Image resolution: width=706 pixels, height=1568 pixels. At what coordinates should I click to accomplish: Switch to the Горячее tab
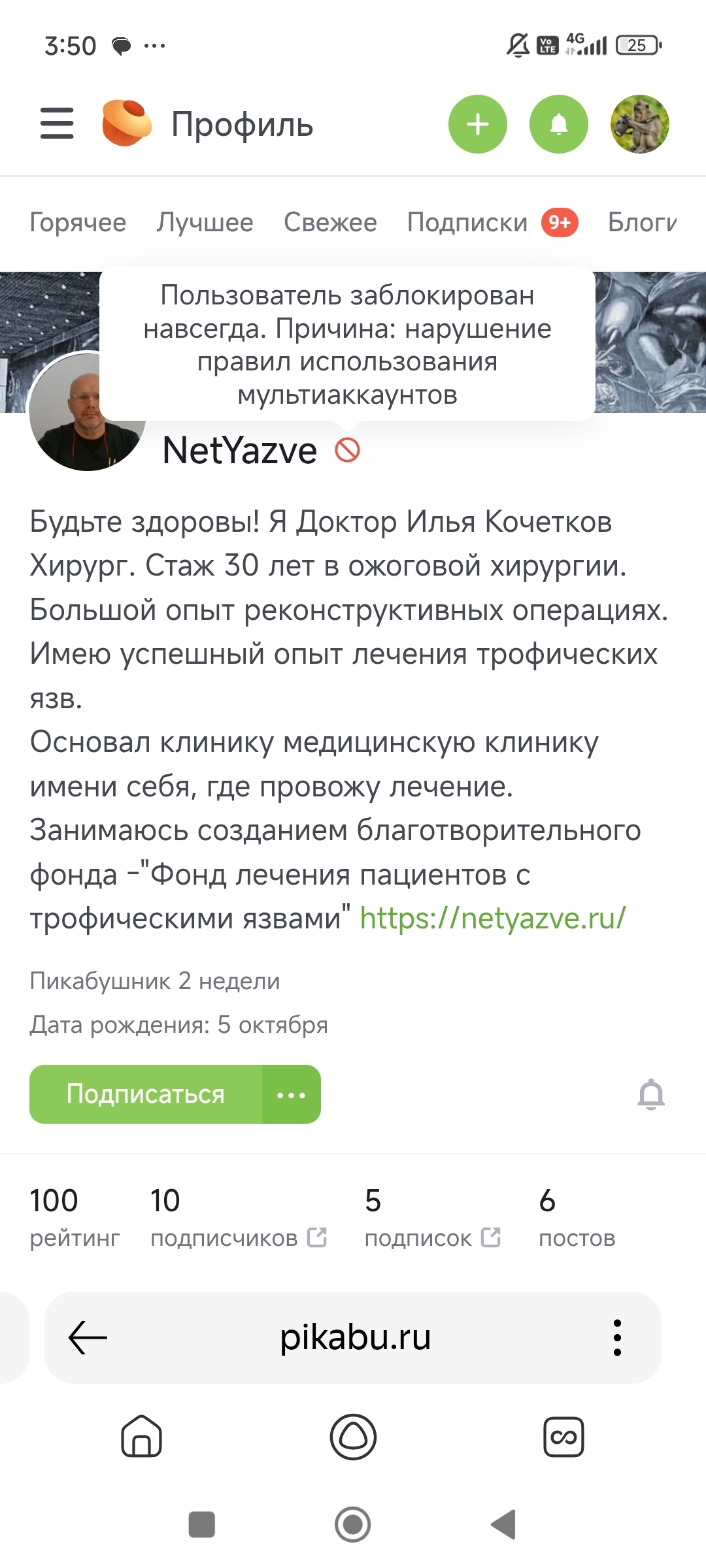pyautogui.click(x=78, y=223)
